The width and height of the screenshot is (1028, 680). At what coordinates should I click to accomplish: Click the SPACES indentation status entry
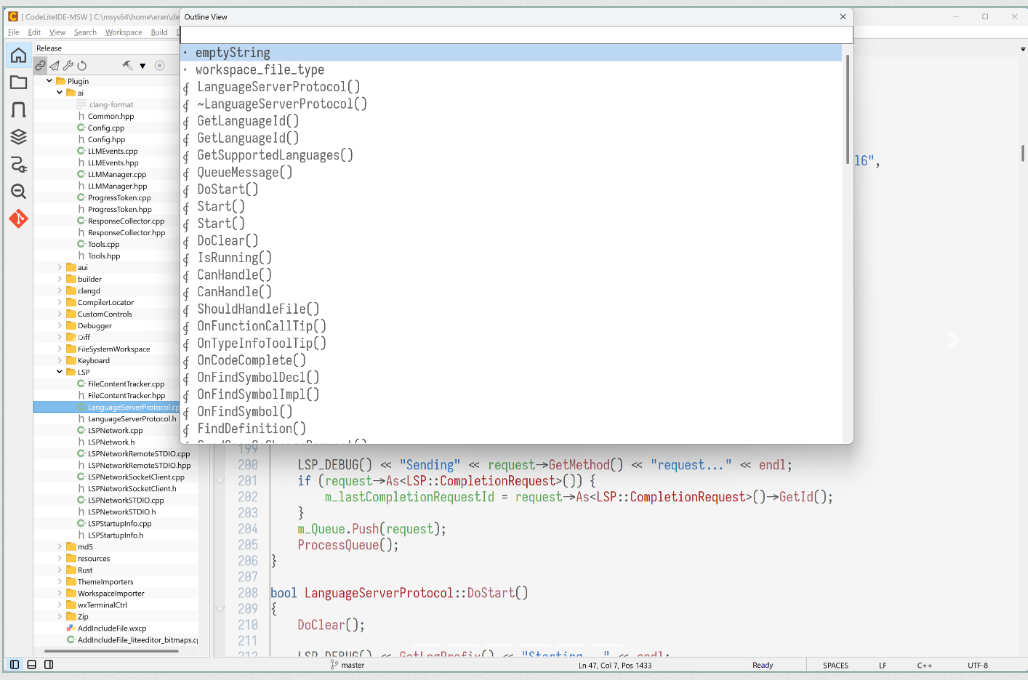click(x=835, y=665)
